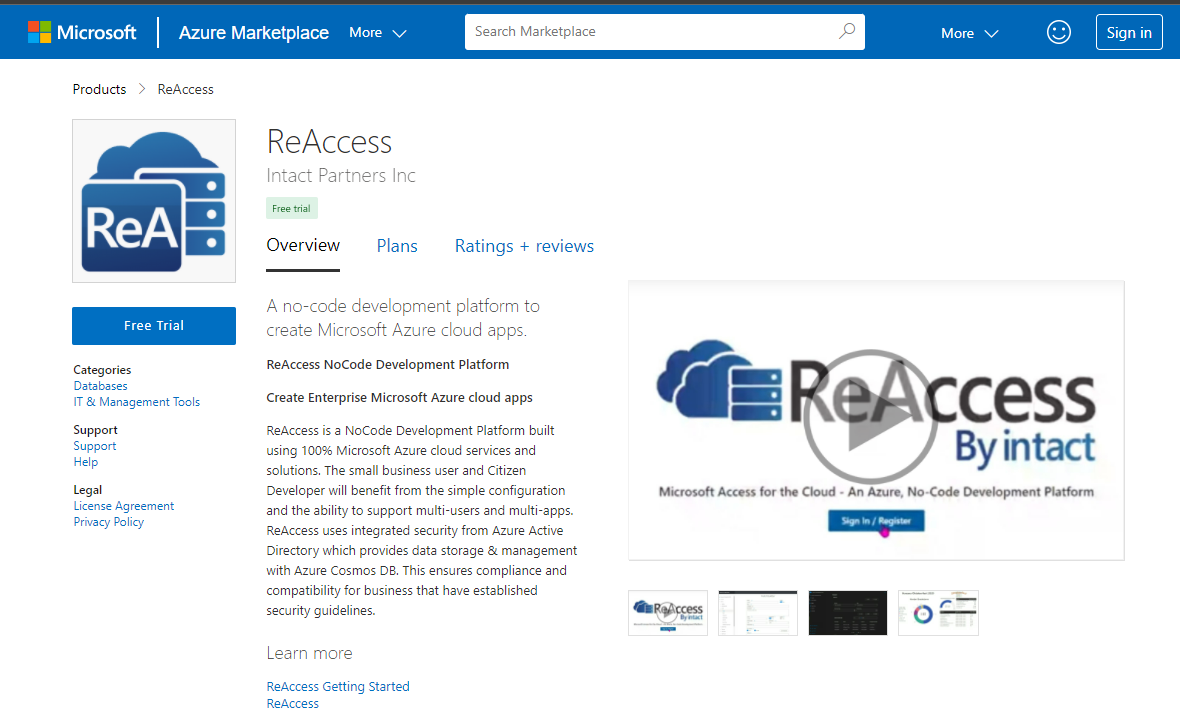
Task: Switch to the Plans tab
Action: coord(397,245)
